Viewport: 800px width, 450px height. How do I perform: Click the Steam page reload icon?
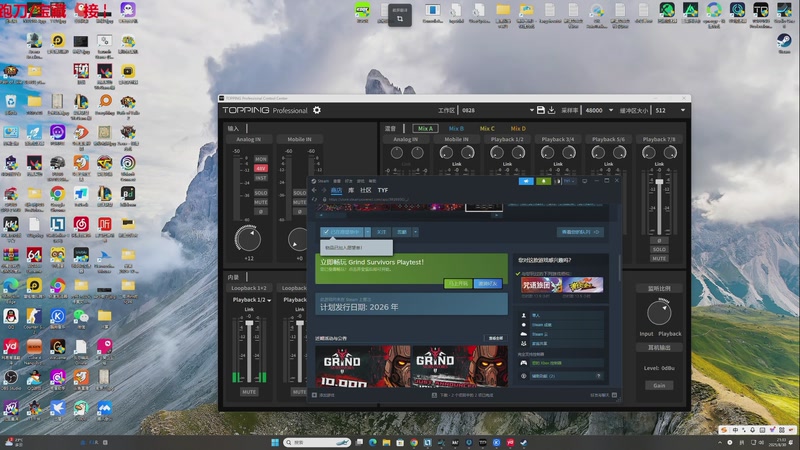click(315, 199)
